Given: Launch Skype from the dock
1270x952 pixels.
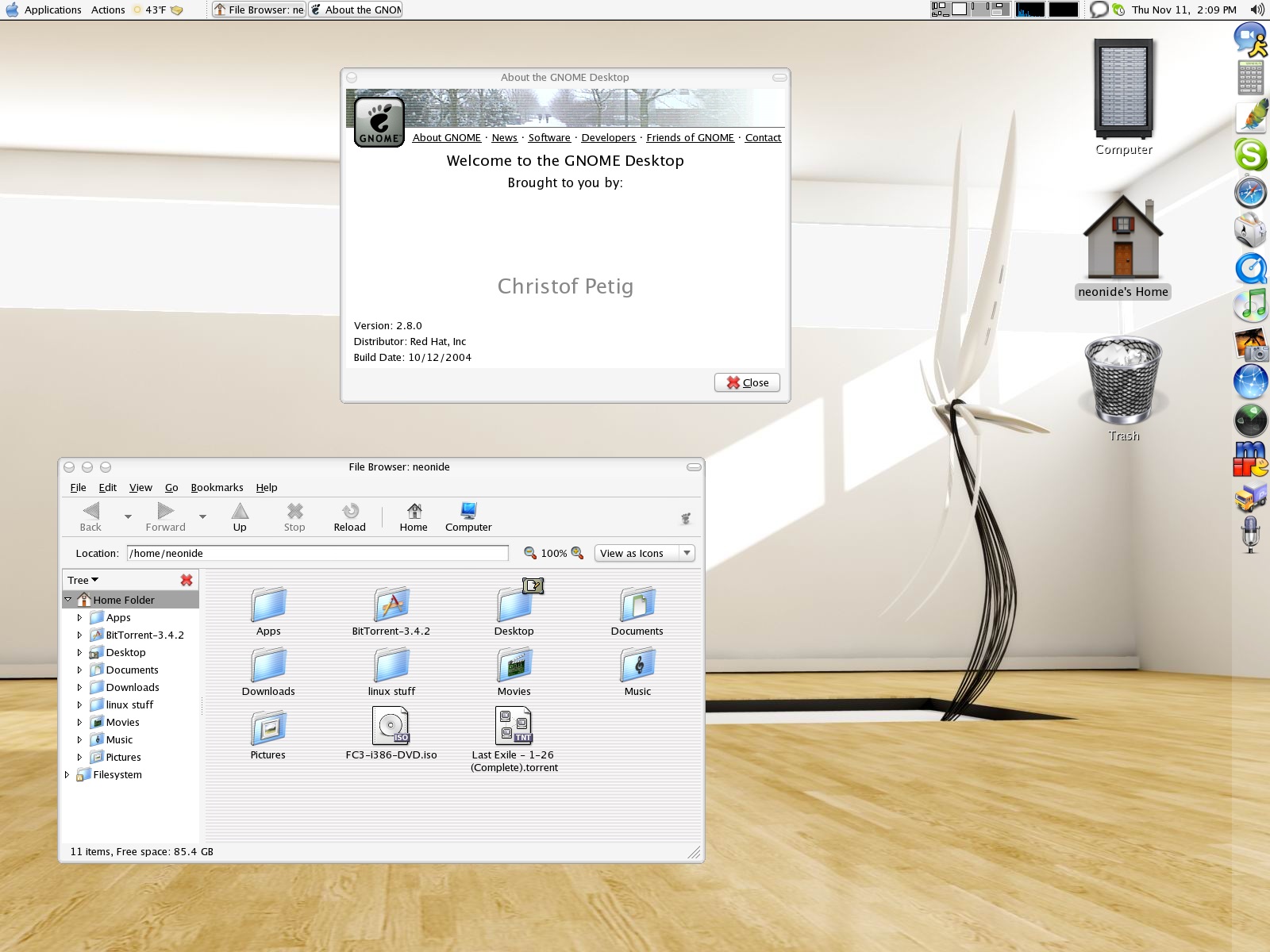Looking at the screenshot, I should tap(1251, 154).
